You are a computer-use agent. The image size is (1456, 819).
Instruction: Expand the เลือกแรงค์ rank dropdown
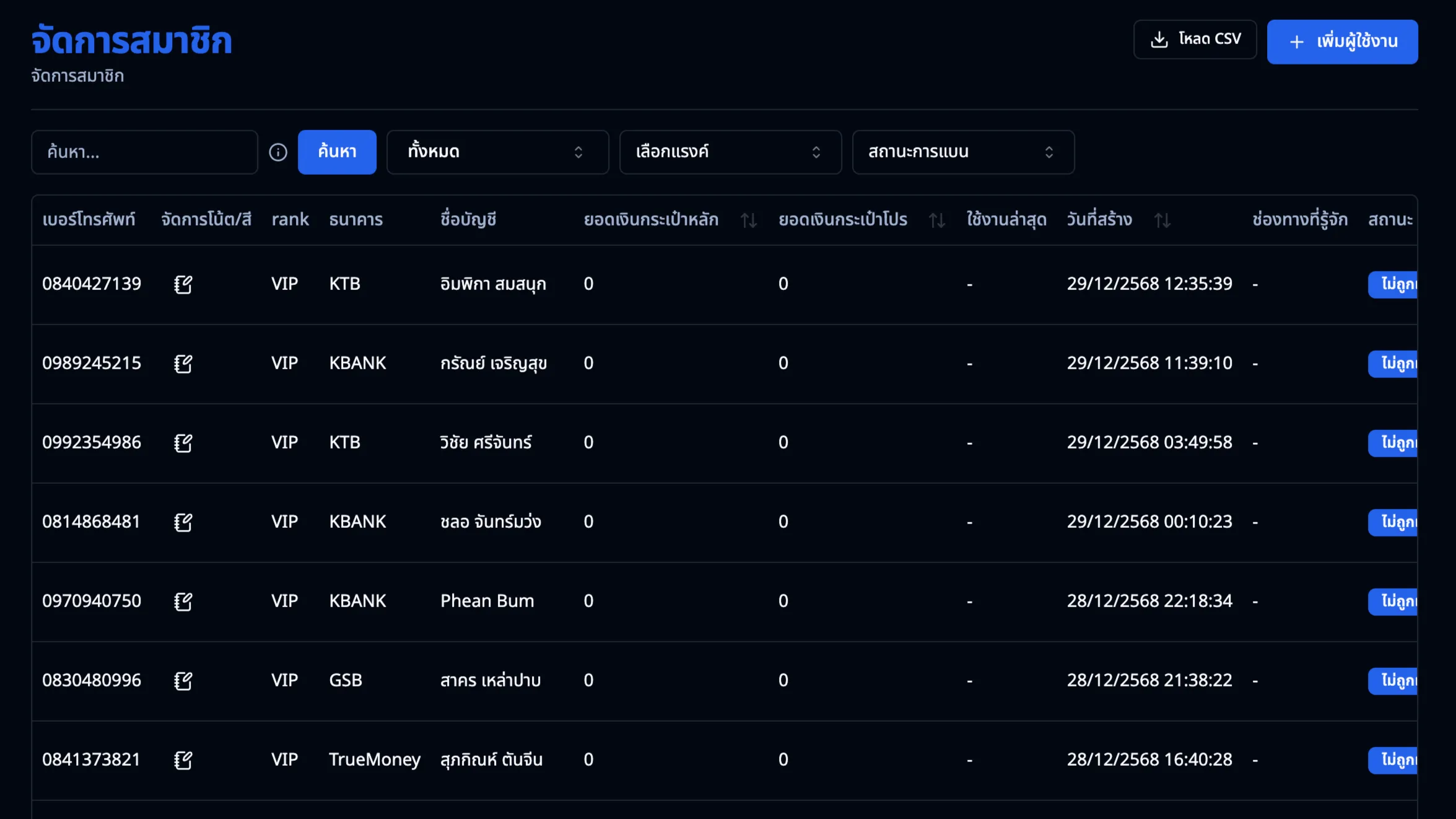pos(730,152)
